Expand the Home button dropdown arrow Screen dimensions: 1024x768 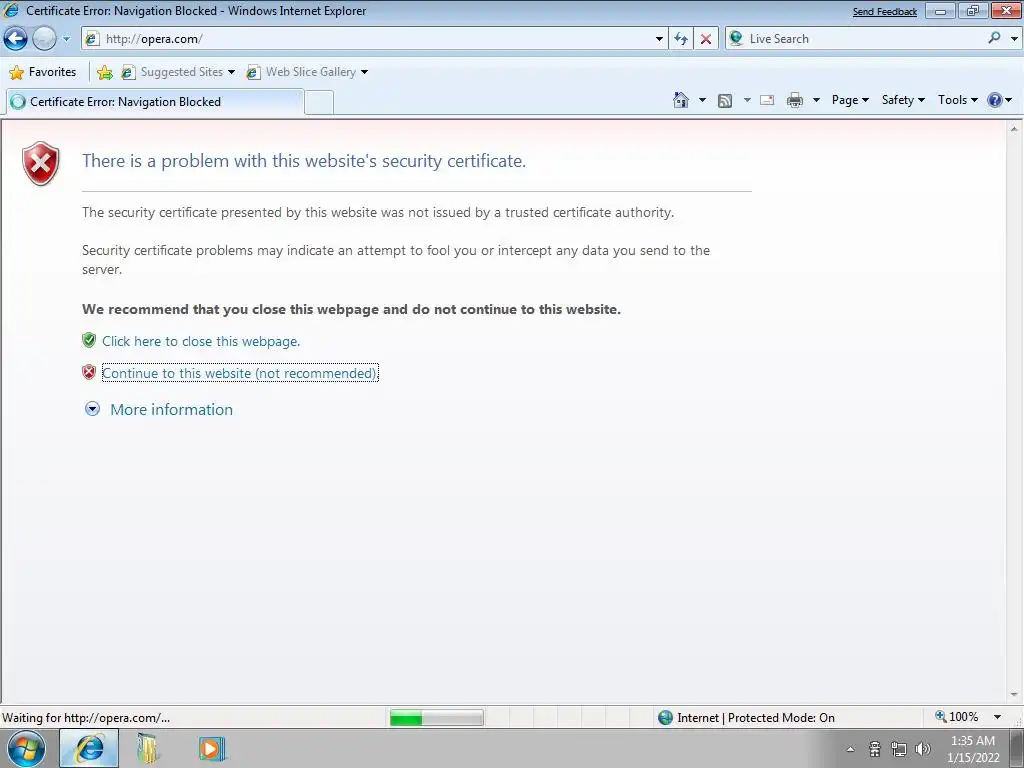click(x=702, y=100)
